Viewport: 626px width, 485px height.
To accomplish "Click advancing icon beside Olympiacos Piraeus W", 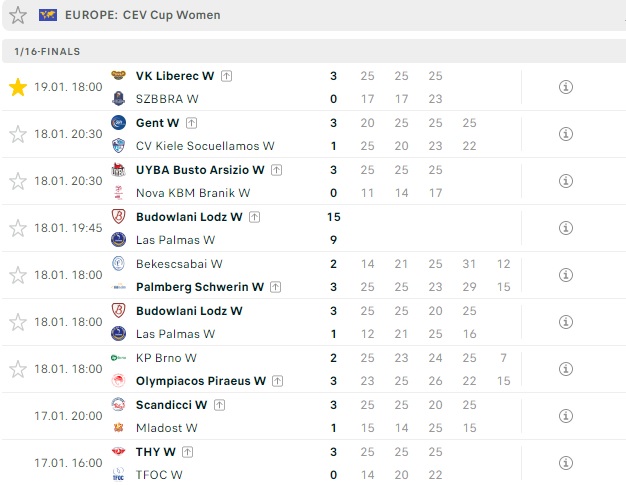I will (277, 381).
